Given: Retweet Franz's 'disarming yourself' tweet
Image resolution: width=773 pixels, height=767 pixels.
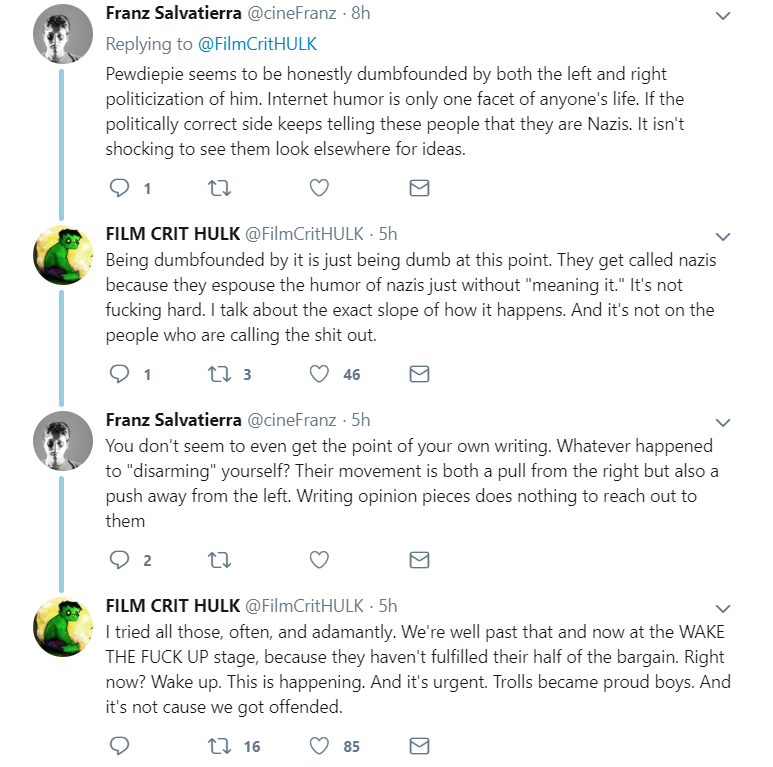Looking at the screenshot, I should tap(219, 560).
